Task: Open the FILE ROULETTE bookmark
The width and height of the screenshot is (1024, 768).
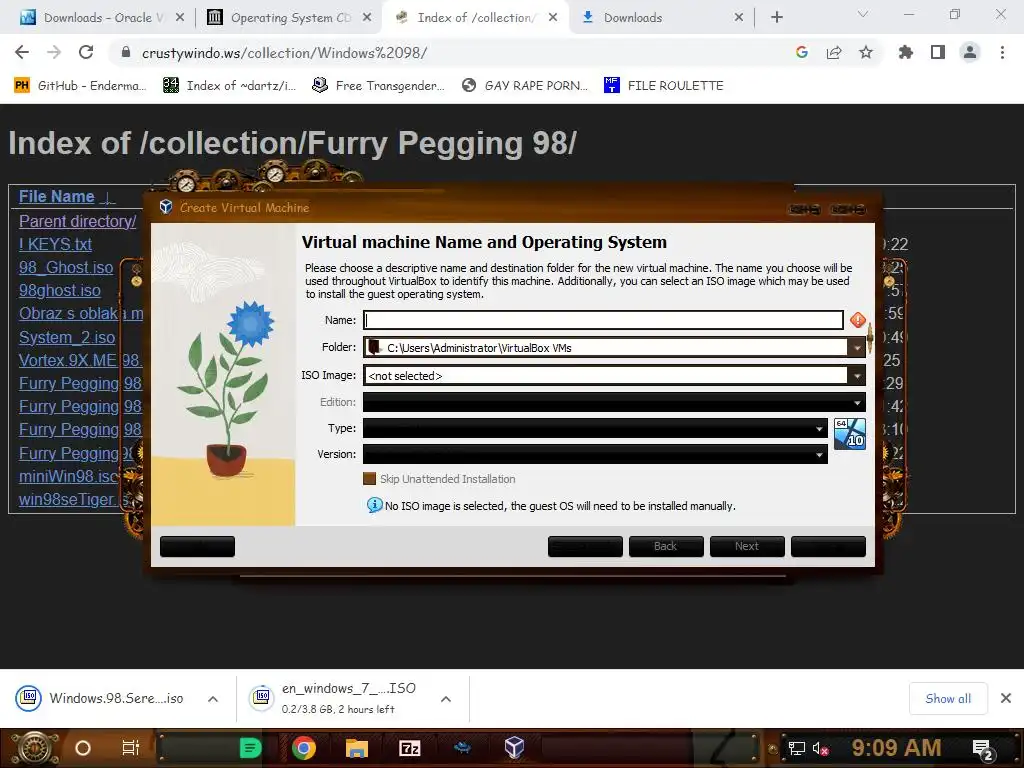Action: pyautogui.click(x=664, y=86)
